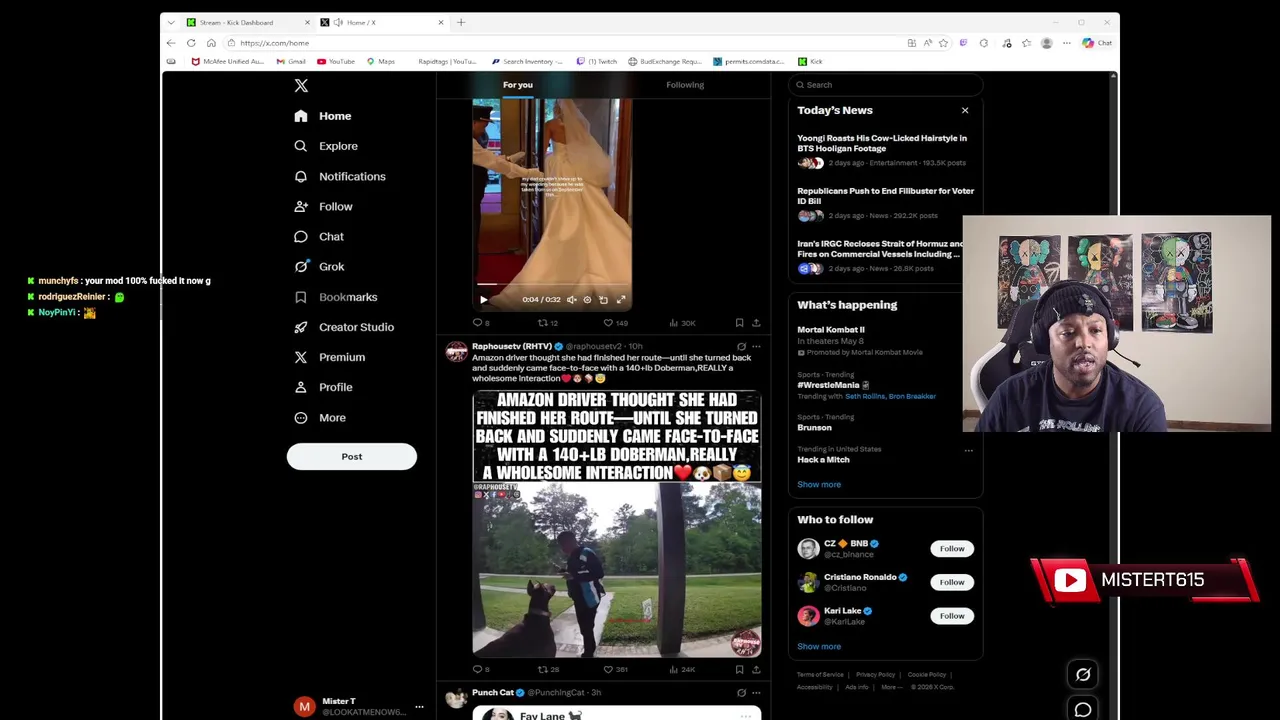This screenshot has height=720, width=1280.
Task: Show more under Who to follow
Action: [x=819, y=646]
